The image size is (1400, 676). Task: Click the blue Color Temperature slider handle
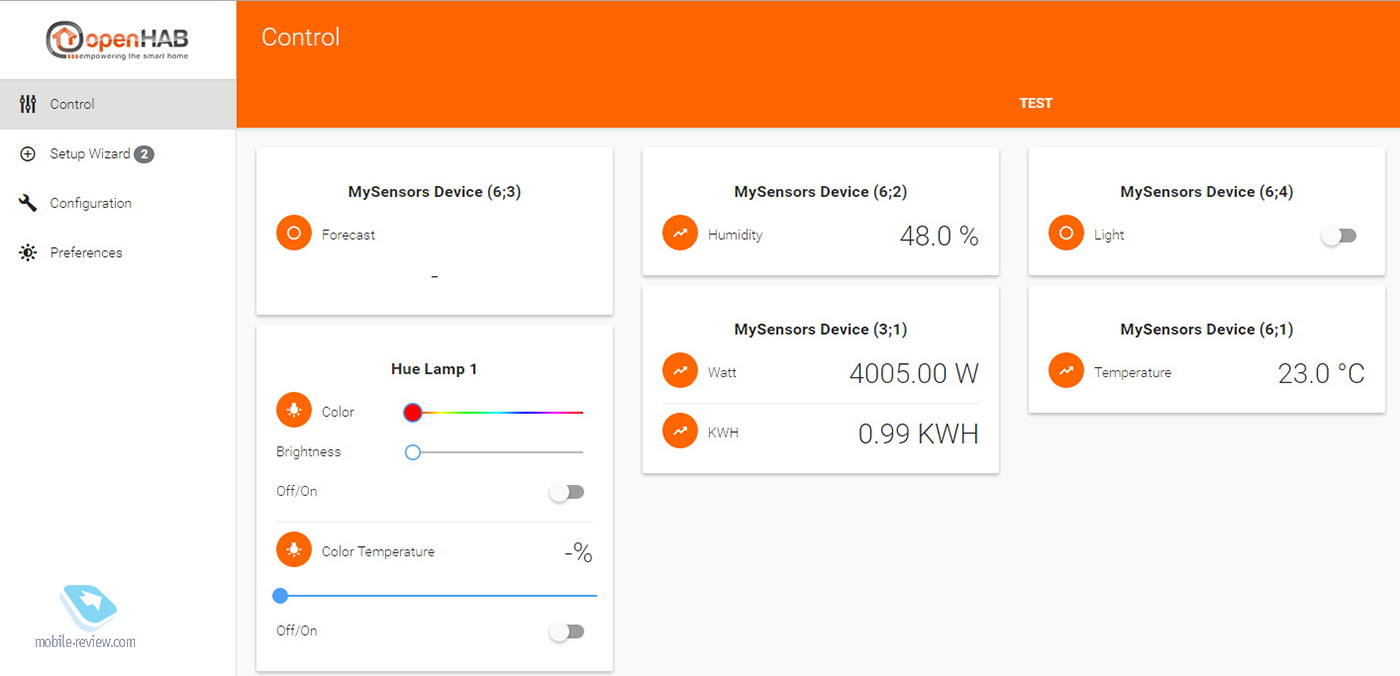click(x=280, y=596)
